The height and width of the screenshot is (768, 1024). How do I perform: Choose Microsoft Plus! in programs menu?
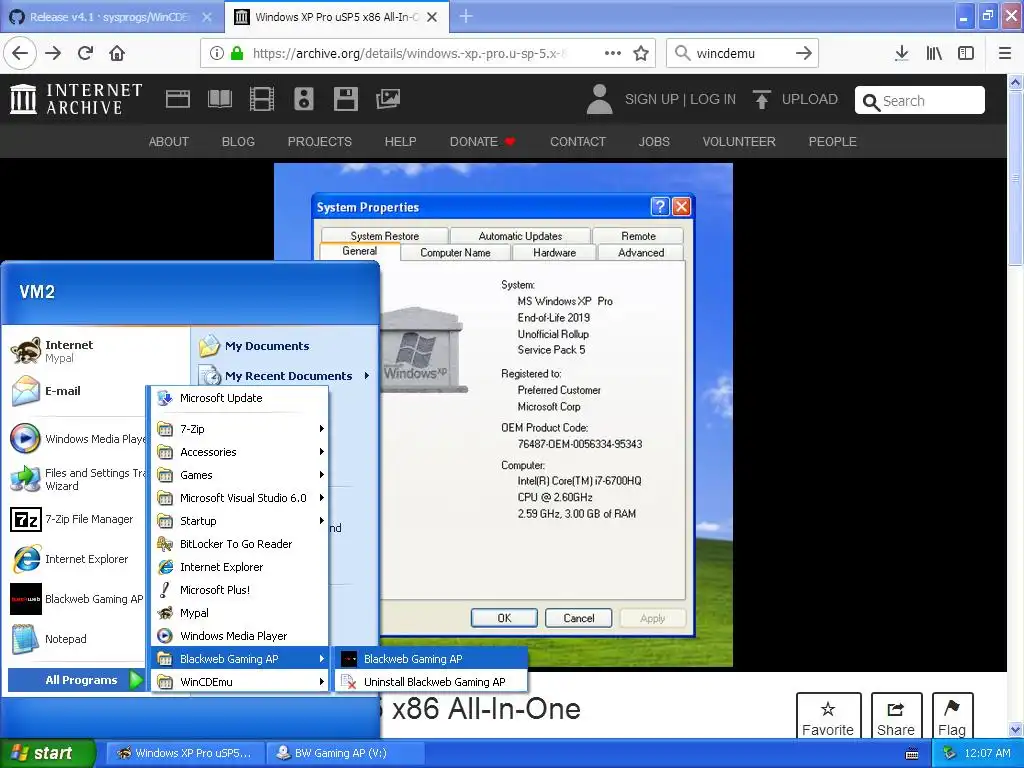click(x=241, y=590)
